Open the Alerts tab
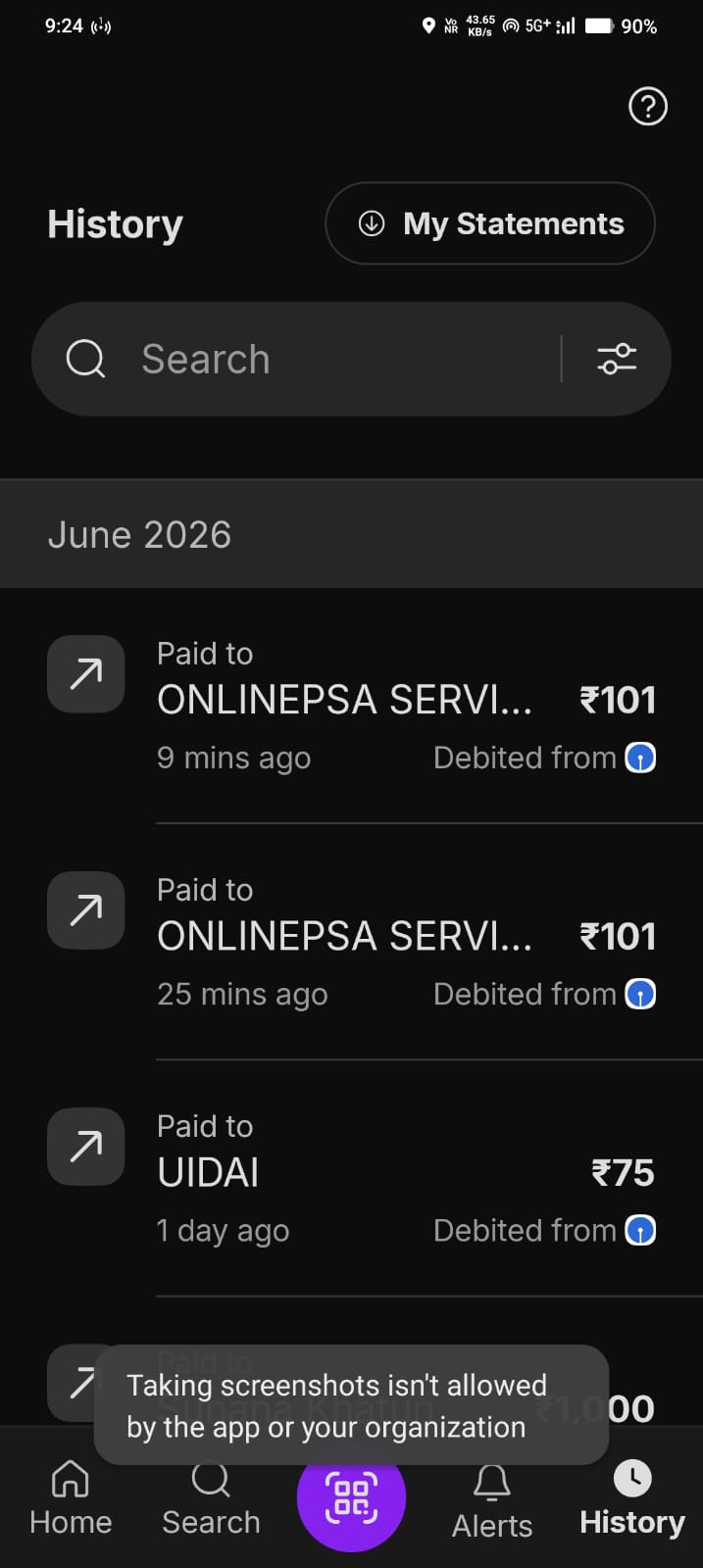Viewport: 703px width, 1568px height. (x=492, y=1501)
